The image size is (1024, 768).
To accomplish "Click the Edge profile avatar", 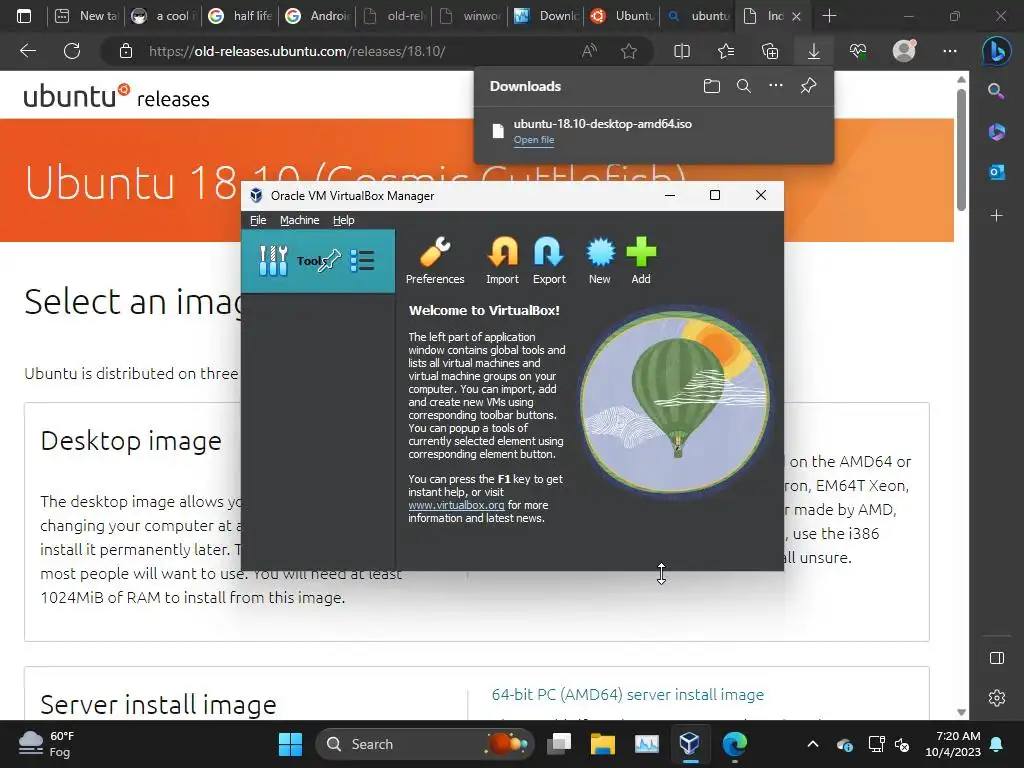I will (x=904, y=51).
